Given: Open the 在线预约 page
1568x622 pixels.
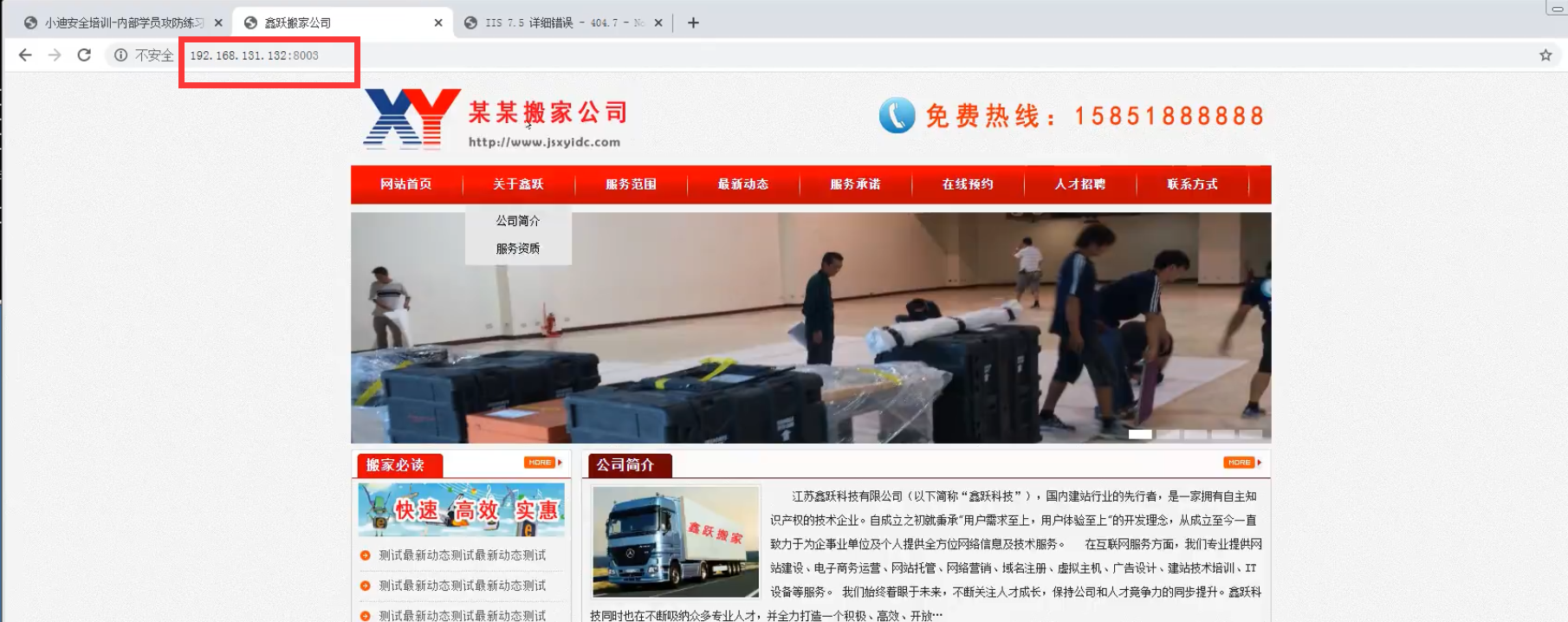Looking at the screenshot, I should 968,185.
